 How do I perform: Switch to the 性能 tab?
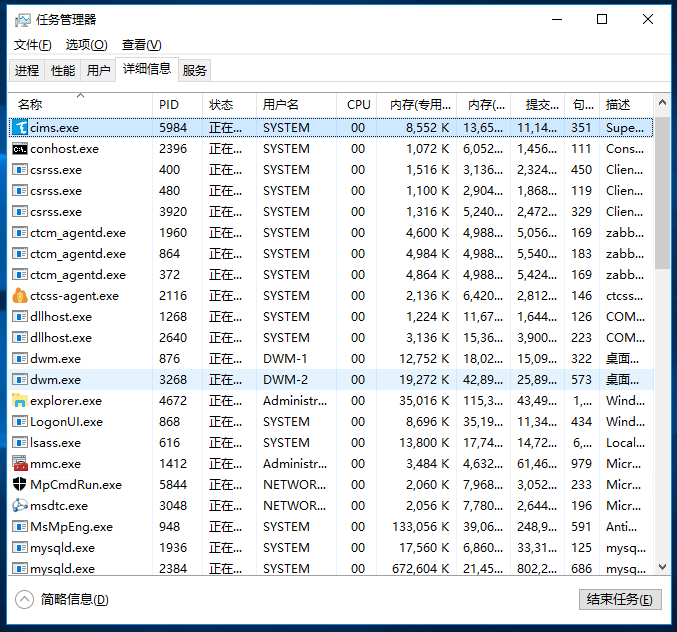63,70
